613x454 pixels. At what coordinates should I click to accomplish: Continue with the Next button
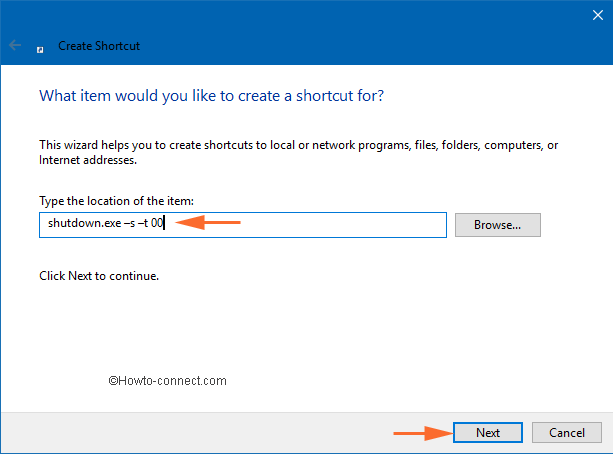tap(488, 432)
